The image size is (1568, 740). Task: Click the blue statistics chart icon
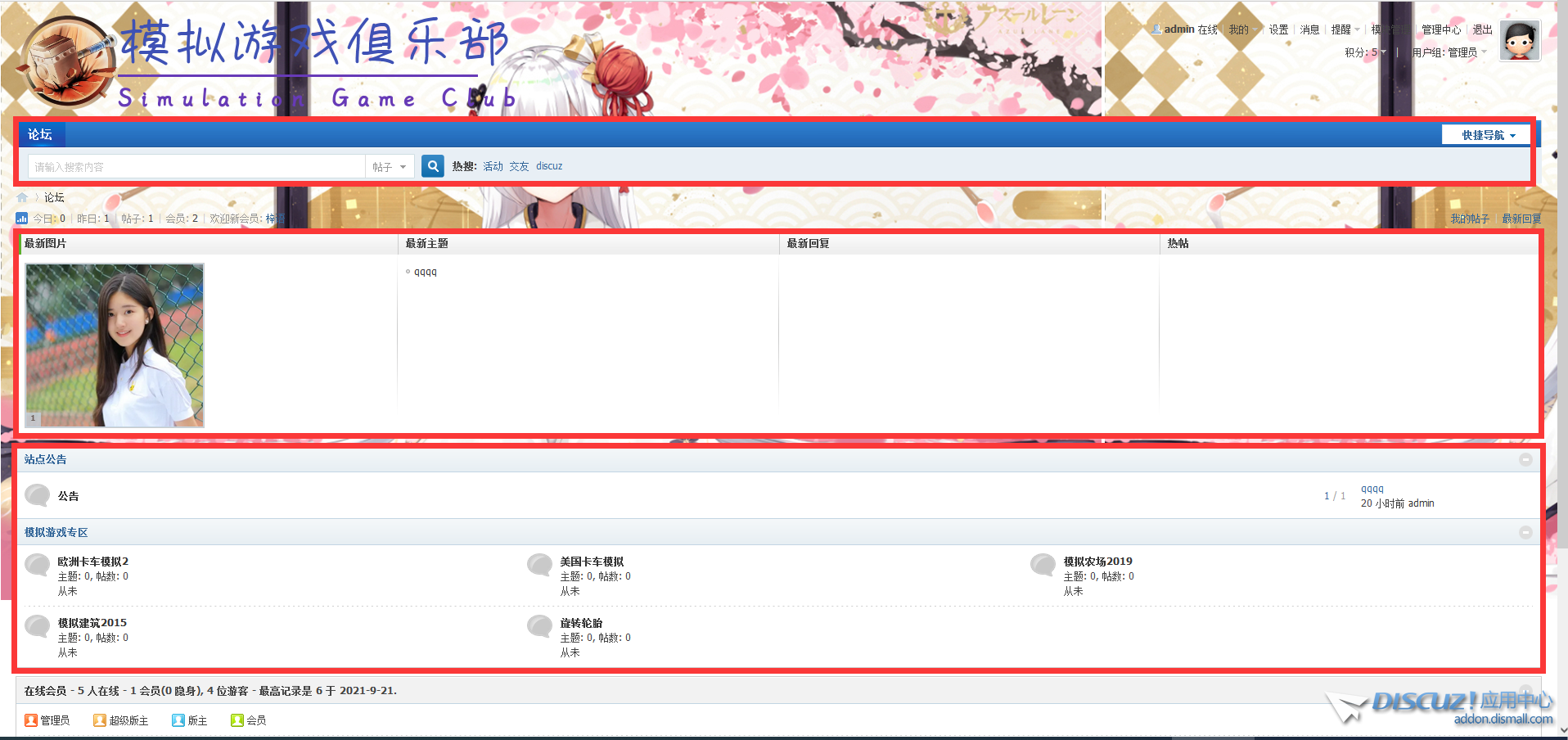[x=22, y=219]
